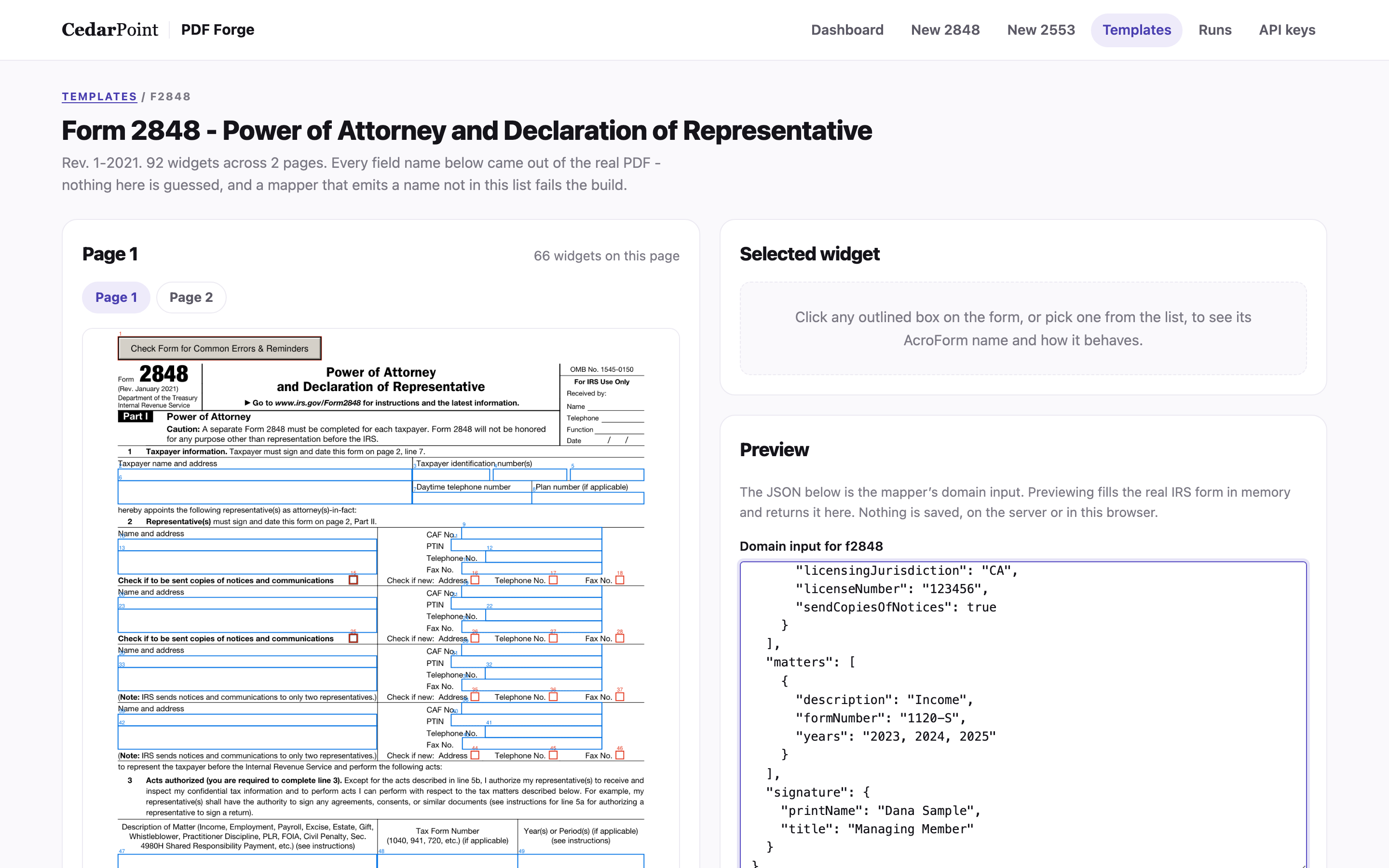The width and height of the screenshot is (1389, 868).
Task: Toggle notices copies checkbox numbered 25
Action: coord(354,638)
